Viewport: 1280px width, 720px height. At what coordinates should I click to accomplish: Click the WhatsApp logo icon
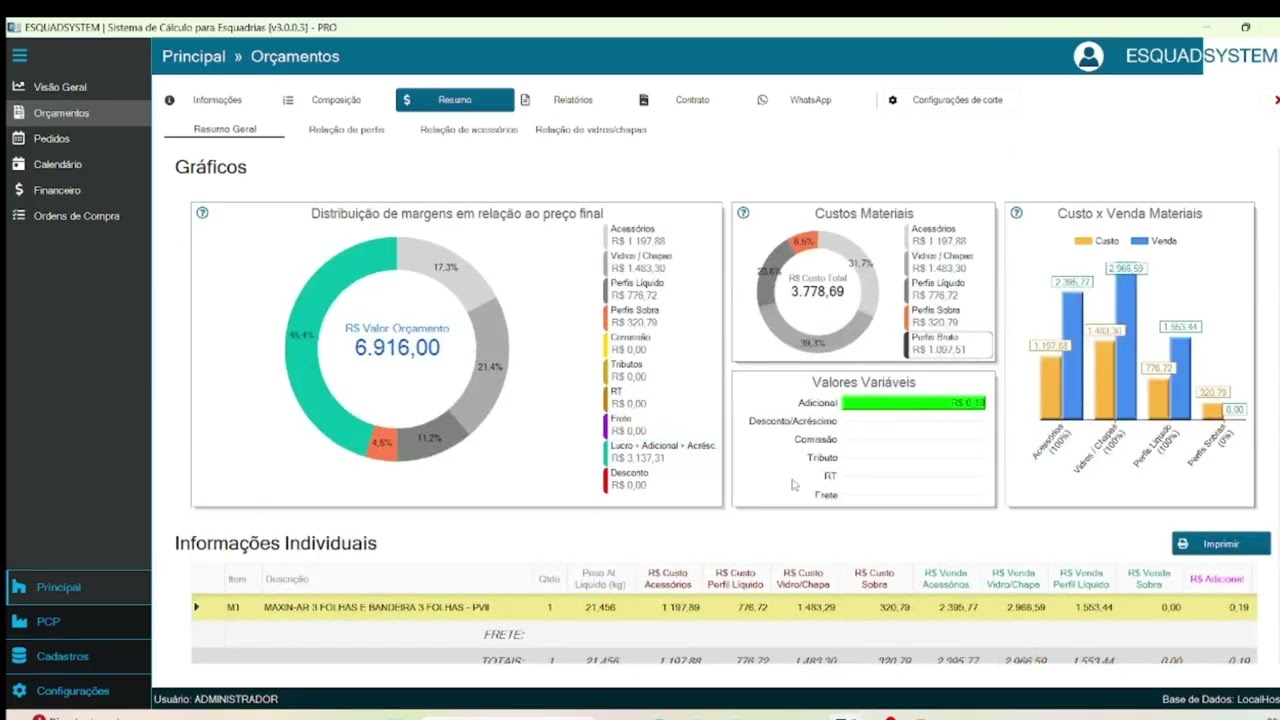click(x=763, y=100)
